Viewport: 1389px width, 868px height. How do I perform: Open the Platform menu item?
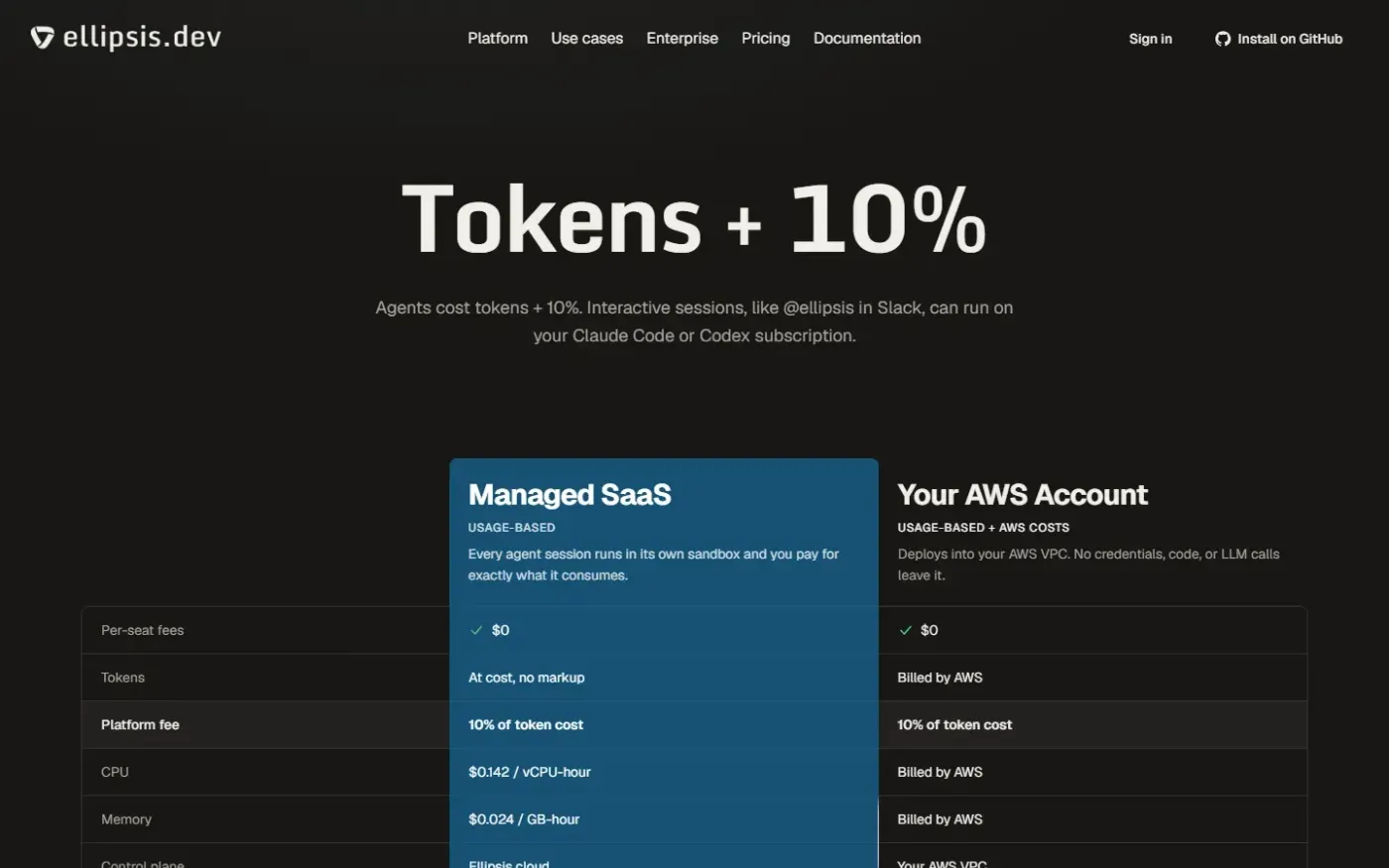(x=498, y=38)
